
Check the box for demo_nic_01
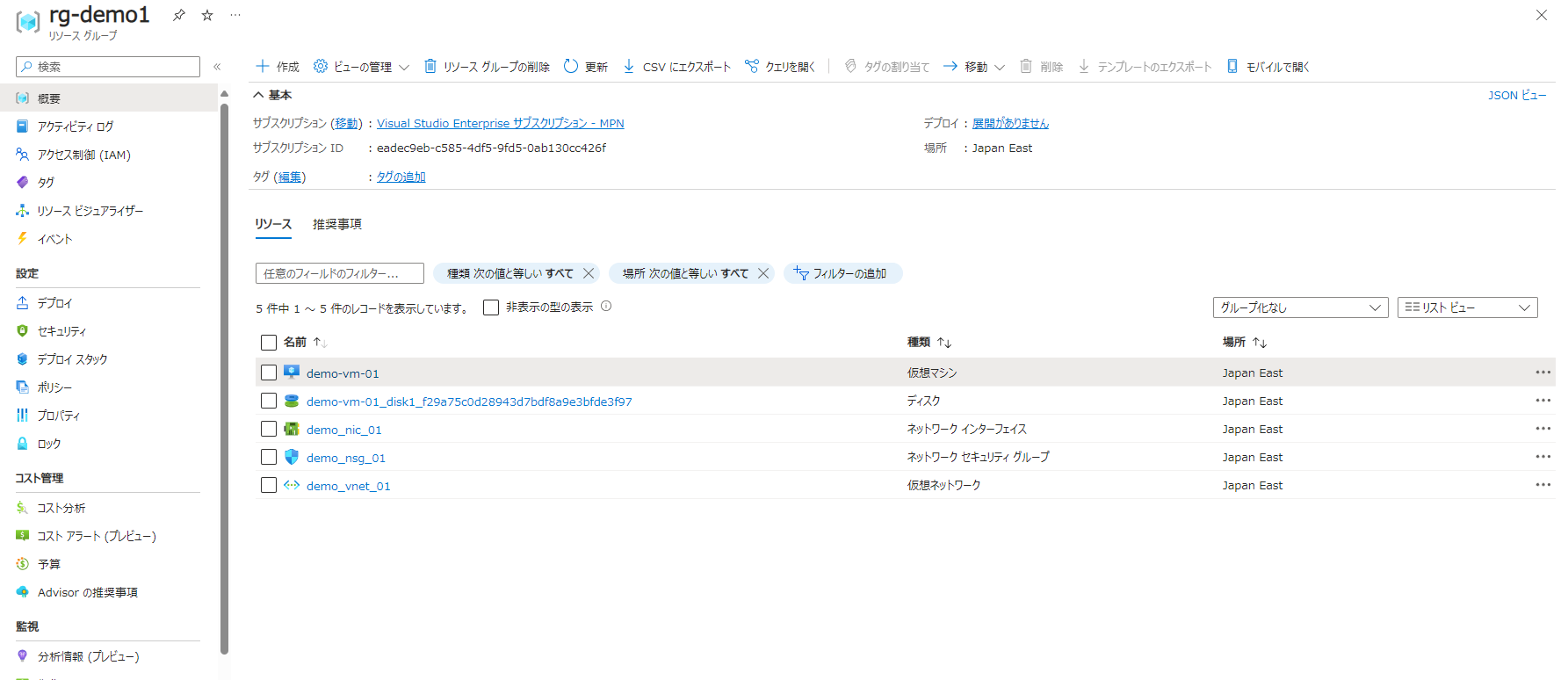tap(269, 429)
